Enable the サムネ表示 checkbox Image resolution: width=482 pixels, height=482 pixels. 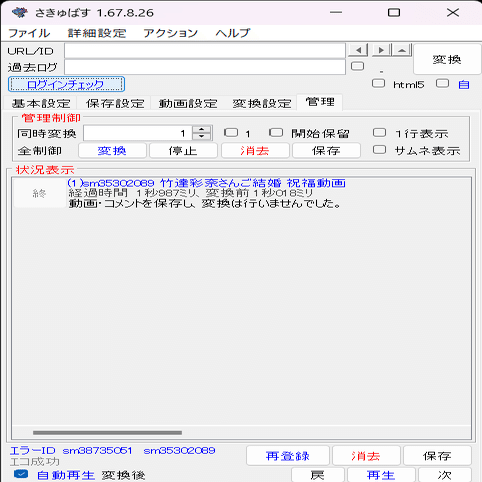[x=379, y=149]
